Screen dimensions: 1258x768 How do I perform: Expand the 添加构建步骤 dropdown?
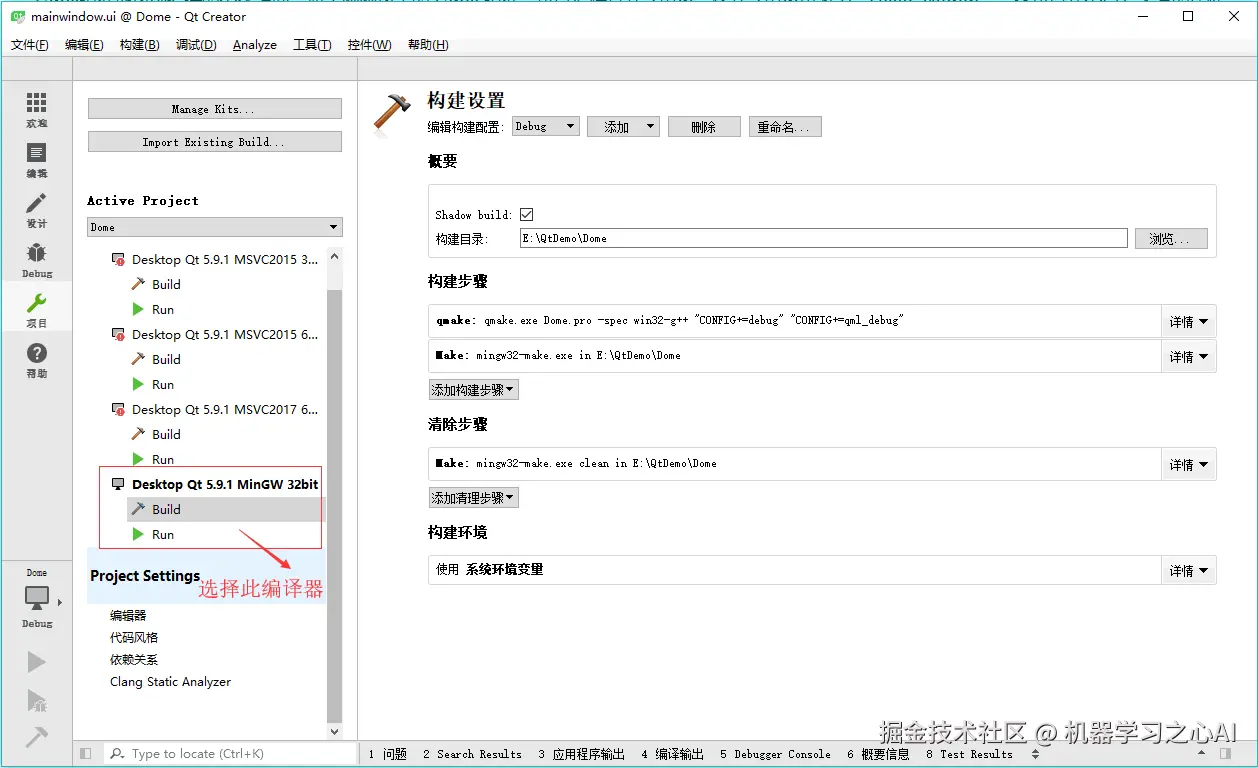(x=472, y=389)
